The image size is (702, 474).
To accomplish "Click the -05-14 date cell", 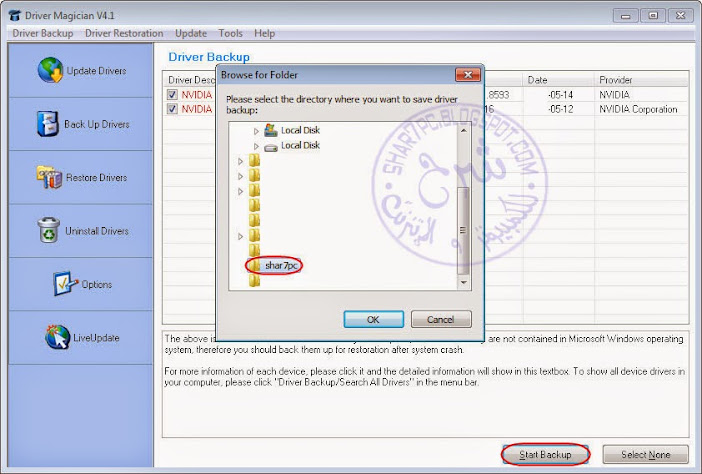I will point(560,94).
